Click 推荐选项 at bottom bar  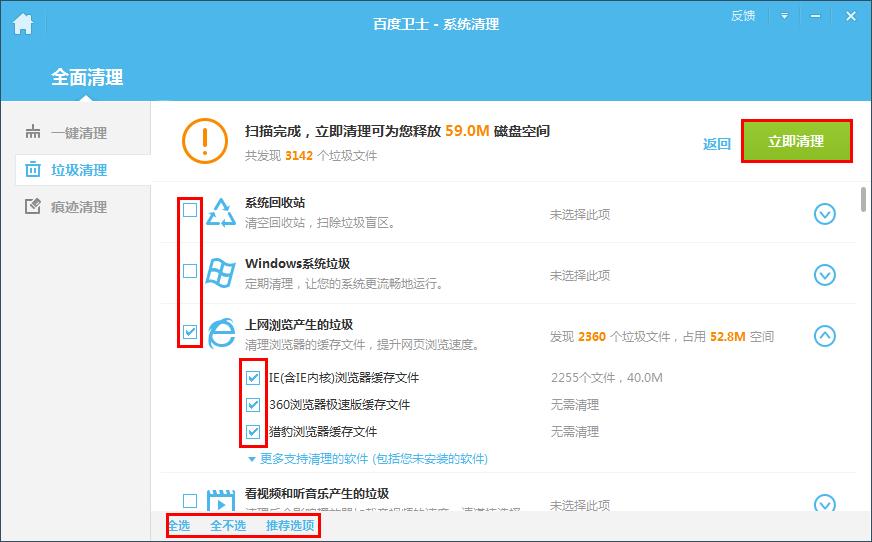point(290,526)
